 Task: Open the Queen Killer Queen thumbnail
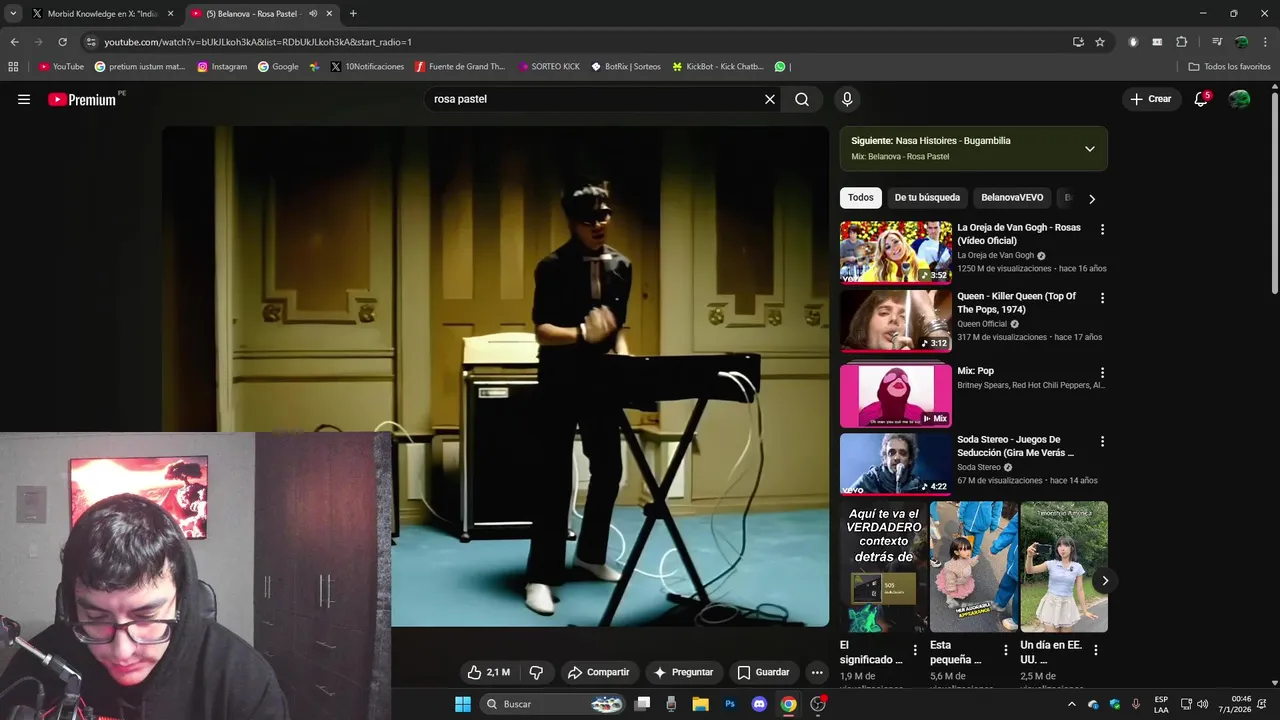tap(895, 321)
